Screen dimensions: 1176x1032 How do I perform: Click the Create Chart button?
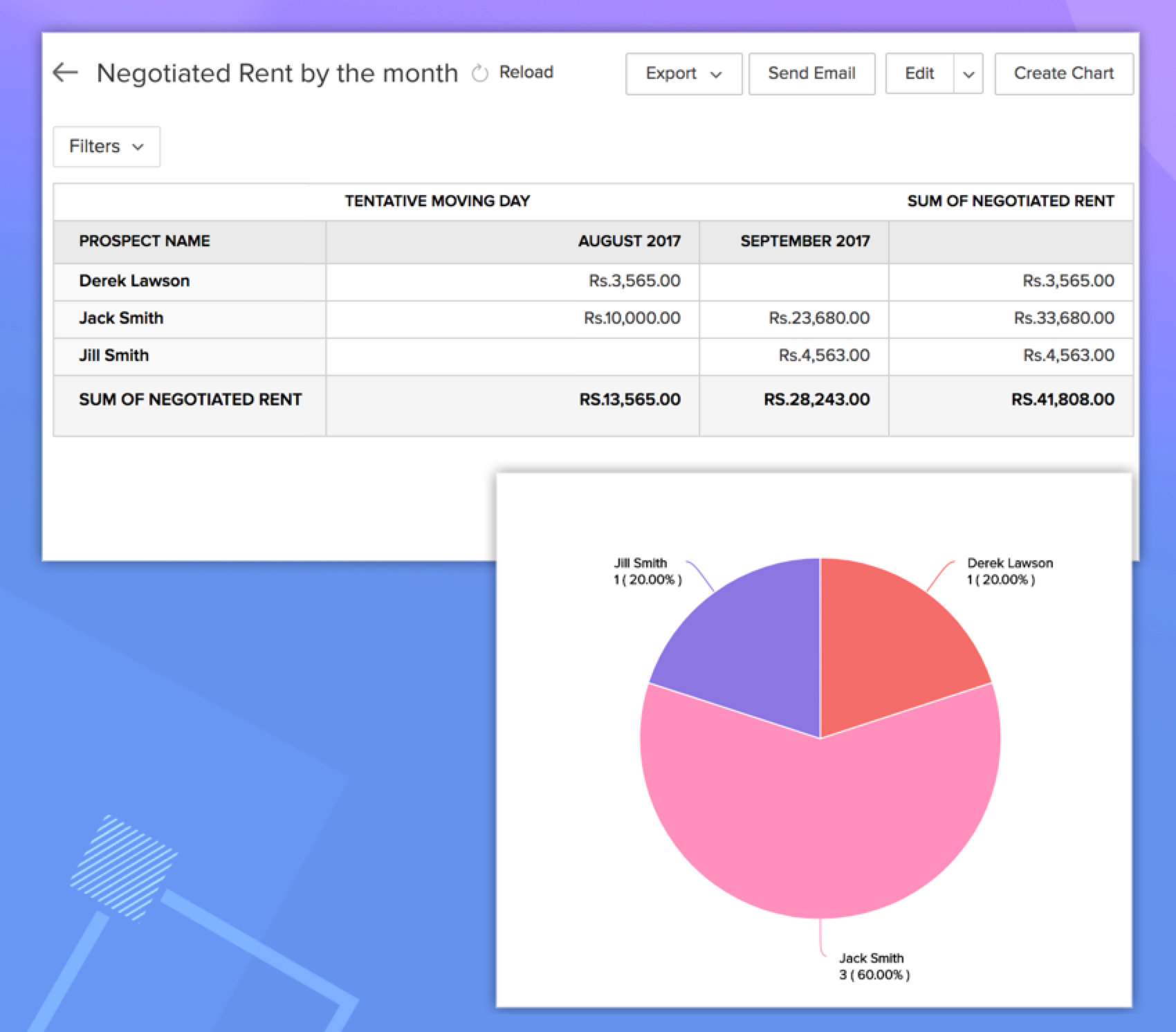(1063, 73)
